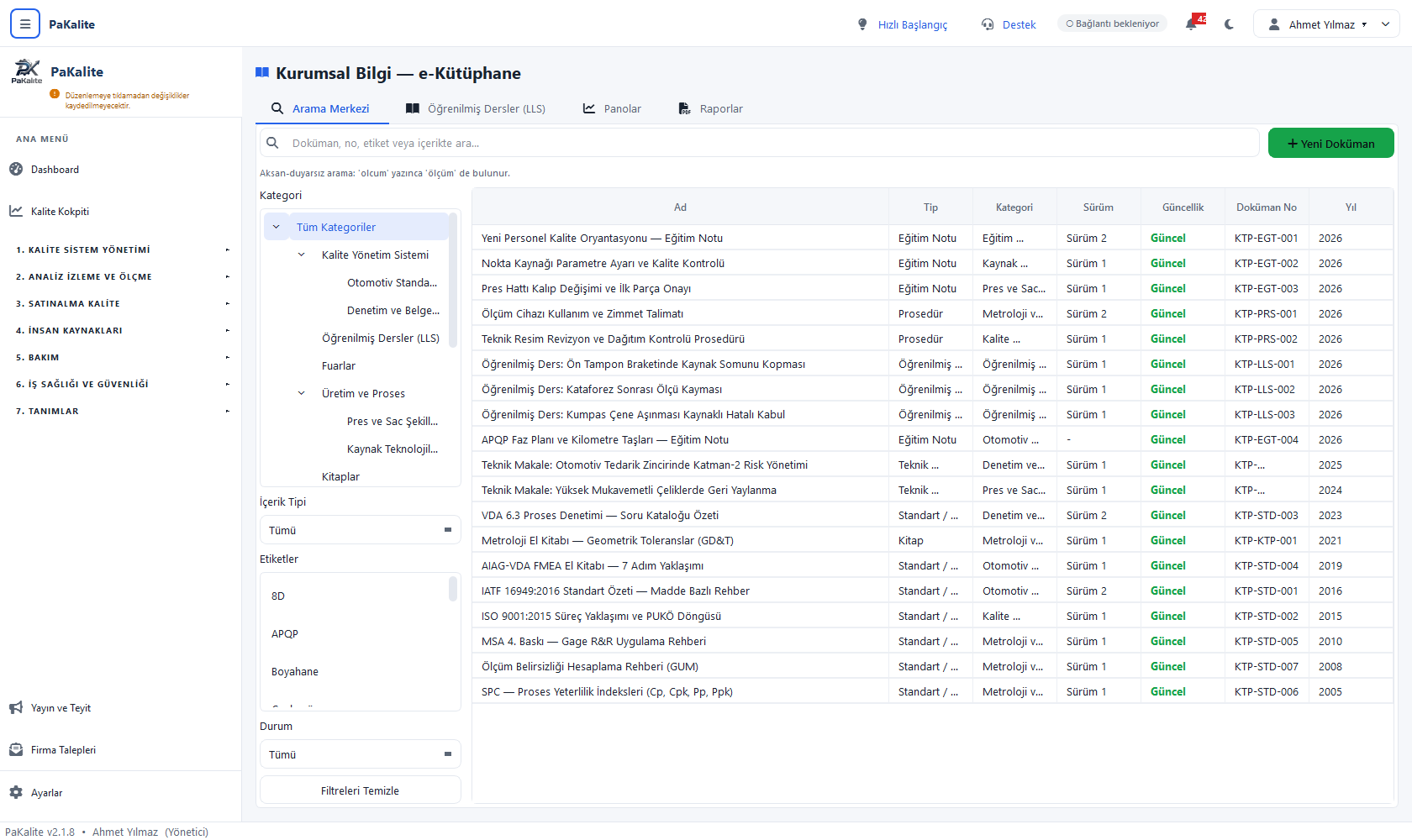Open the Hızlı Başlangıç link
Image resolution: width=1412 pixels, height=840 pixels.
(x=913, y=24)
